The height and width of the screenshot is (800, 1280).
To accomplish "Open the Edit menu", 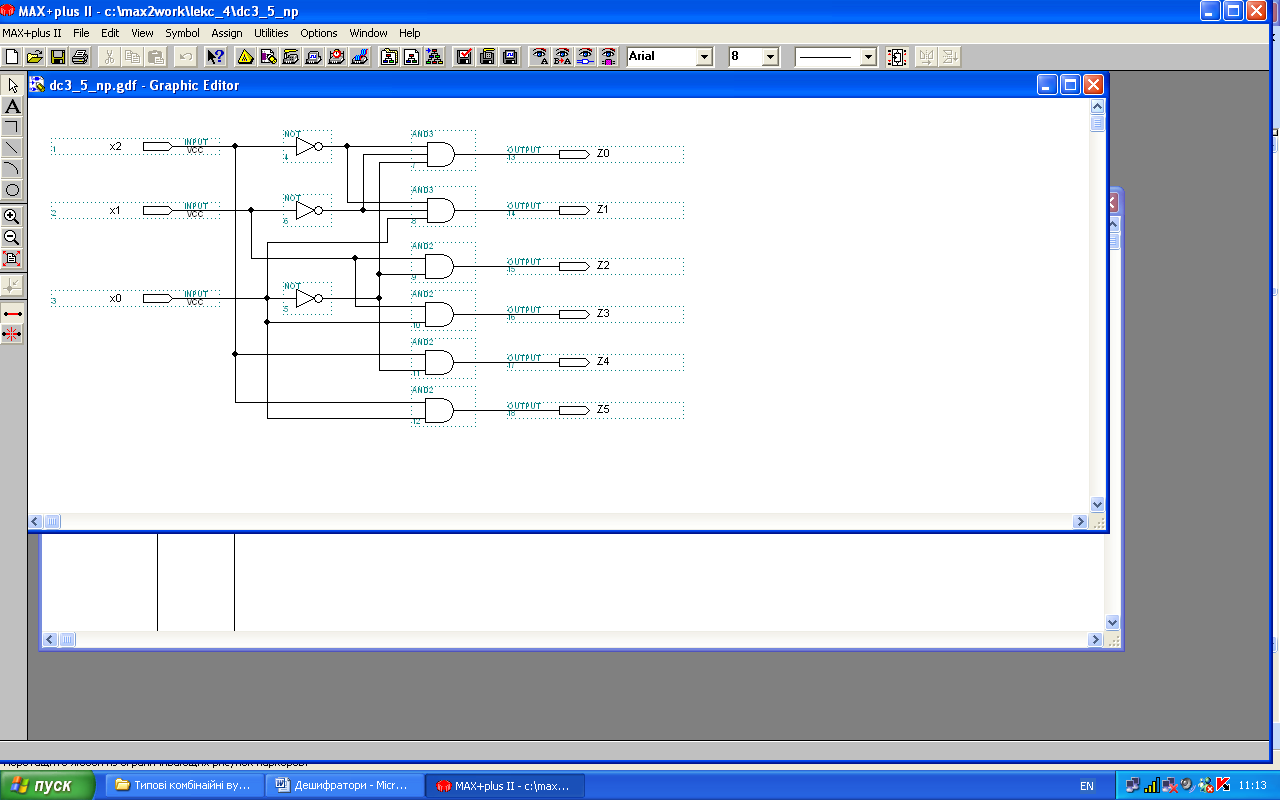I will pos(110,33).
